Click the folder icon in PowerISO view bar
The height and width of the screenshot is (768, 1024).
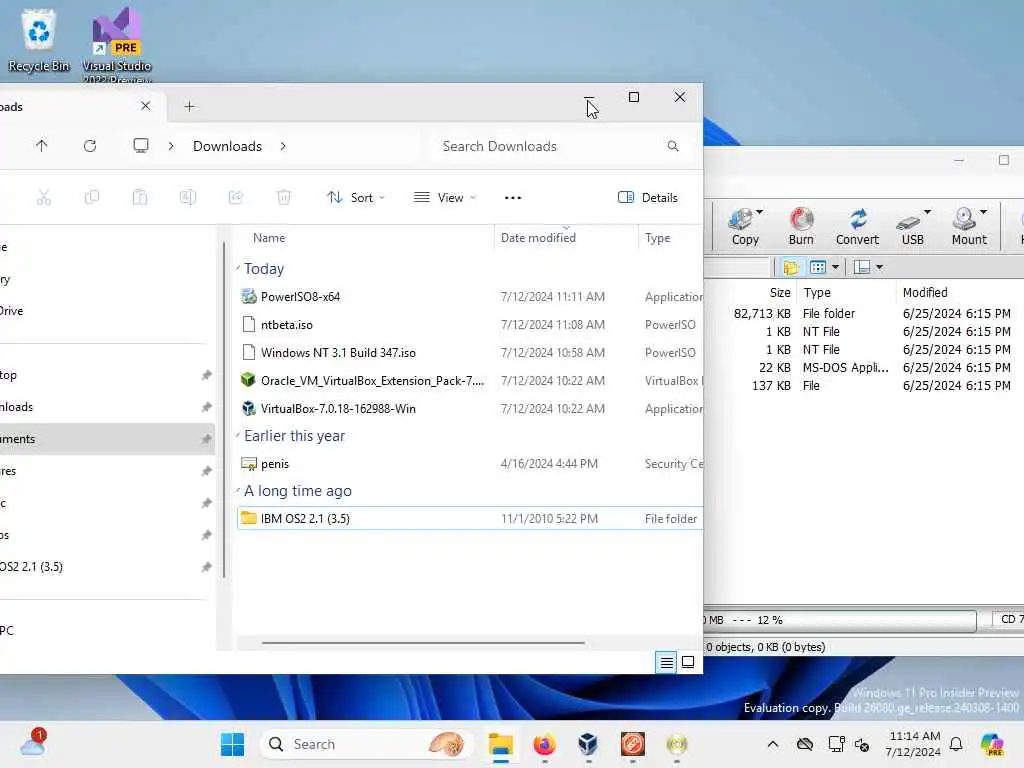click(791, 267)
